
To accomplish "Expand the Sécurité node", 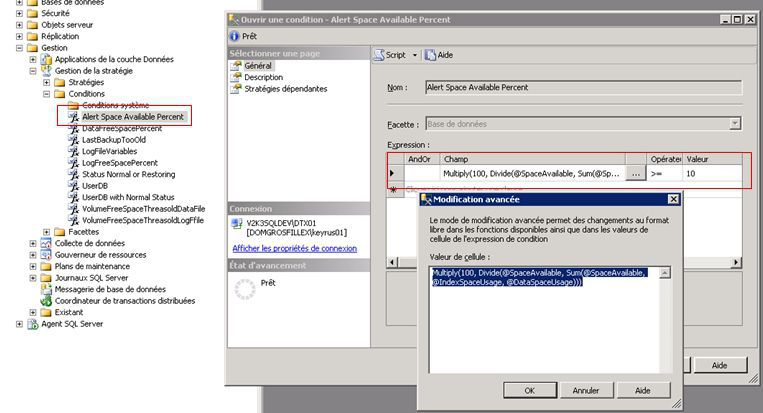I will pyautogui.click(x=19, y=14).
